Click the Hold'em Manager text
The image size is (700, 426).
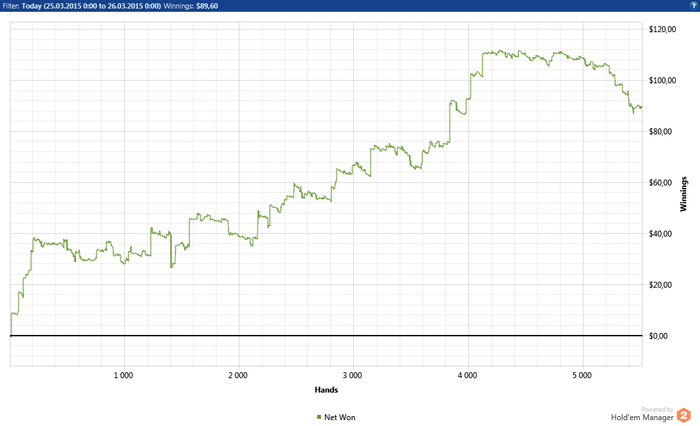642,418
